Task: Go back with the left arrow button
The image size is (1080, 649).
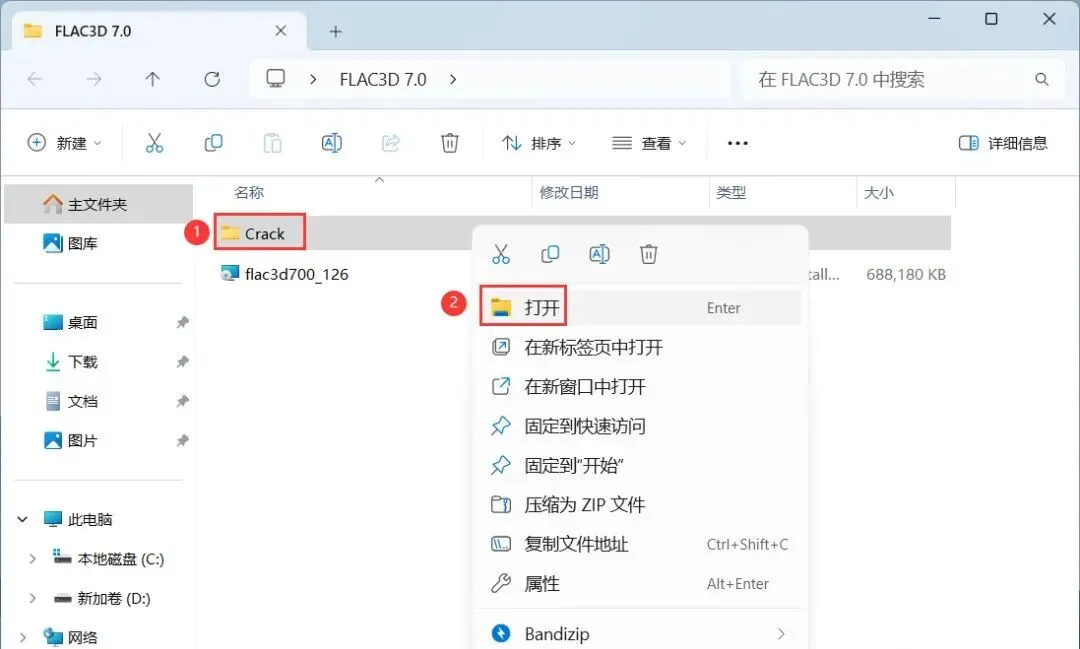Action: pos(35,79)
